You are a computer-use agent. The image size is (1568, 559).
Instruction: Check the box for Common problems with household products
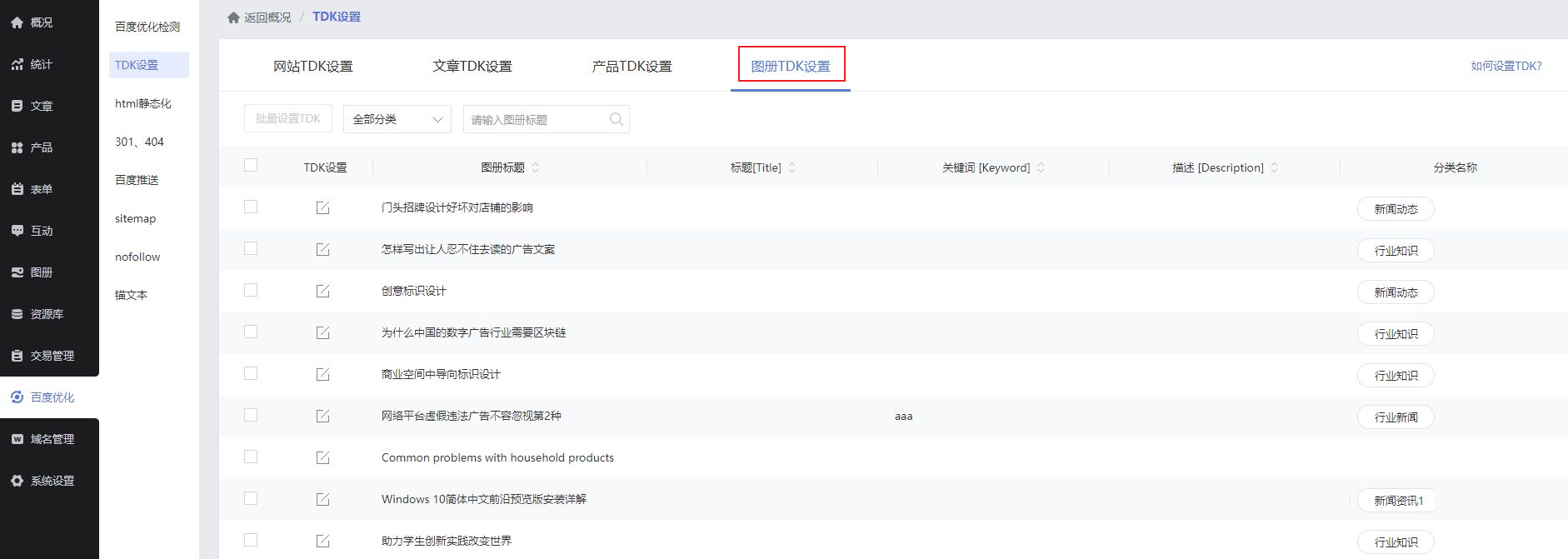click(x=251, y=457)
